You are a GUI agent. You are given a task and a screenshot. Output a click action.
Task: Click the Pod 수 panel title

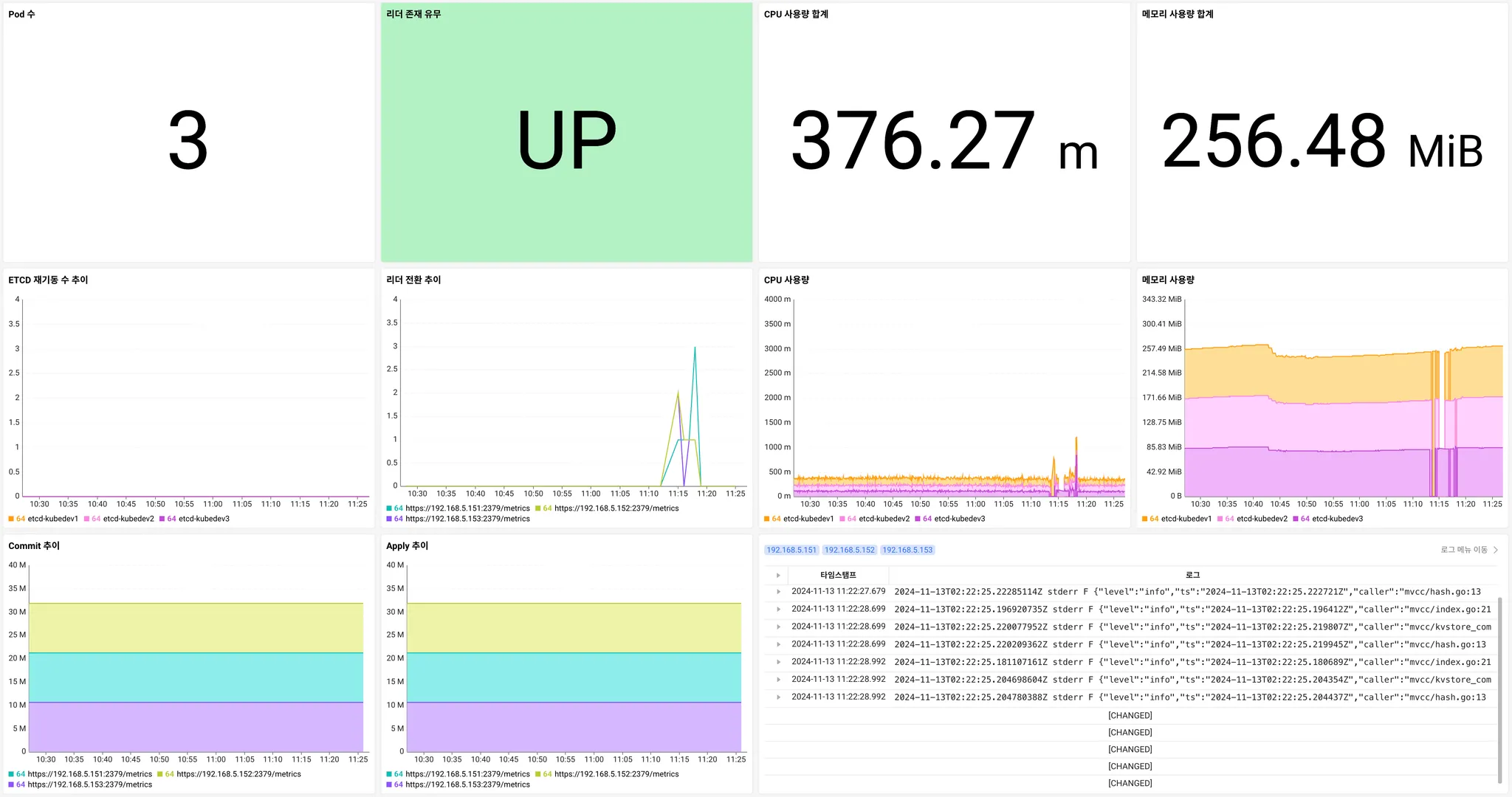tap(21, 14)
